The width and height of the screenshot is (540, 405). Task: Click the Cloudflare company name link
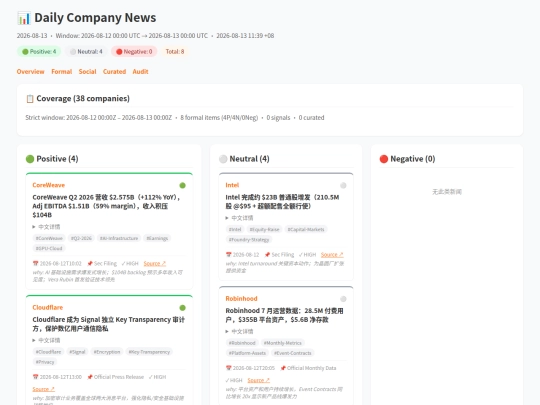point(48,307)
